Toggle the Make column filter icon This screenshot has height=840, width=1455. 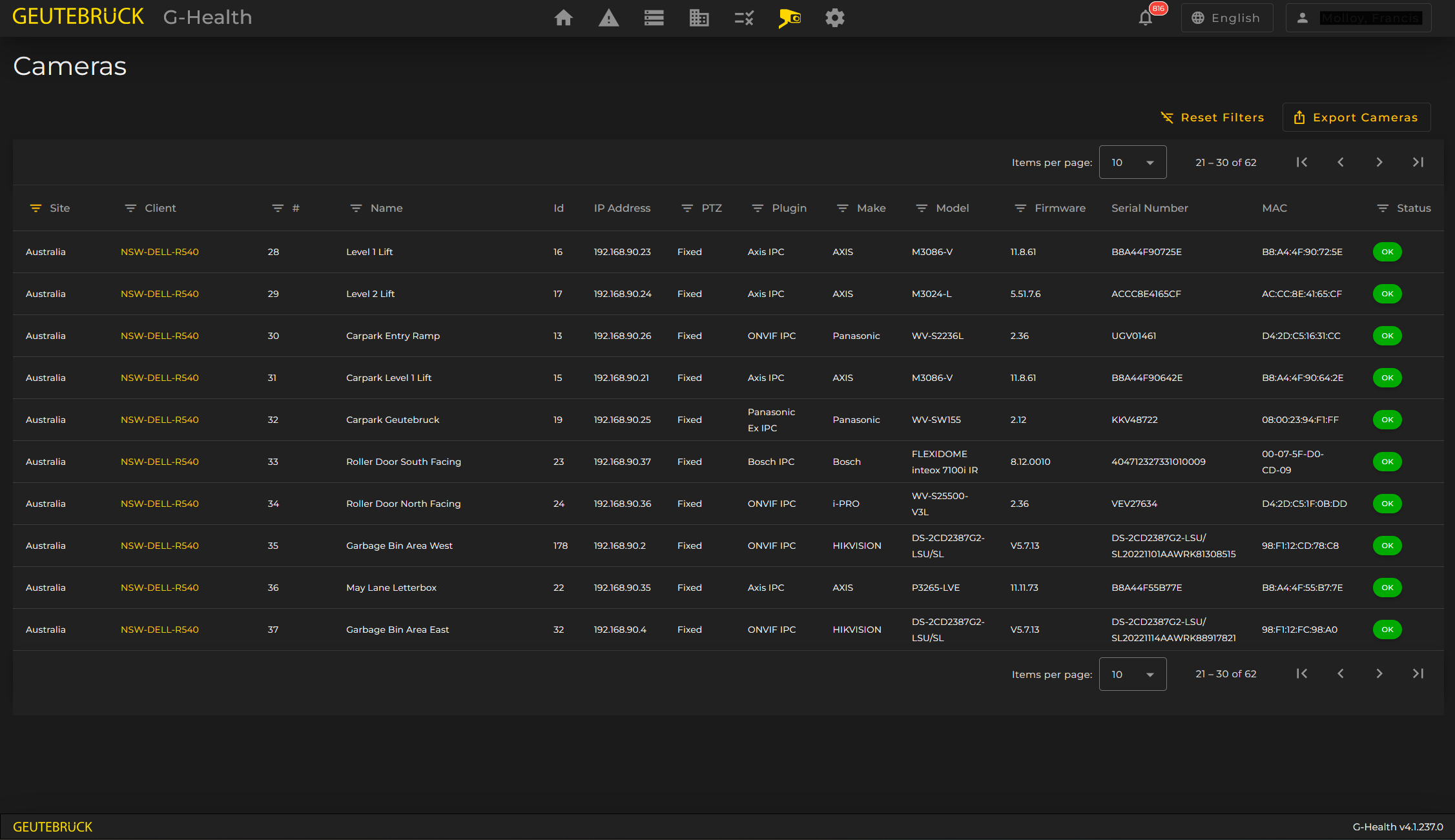[843, 208]
